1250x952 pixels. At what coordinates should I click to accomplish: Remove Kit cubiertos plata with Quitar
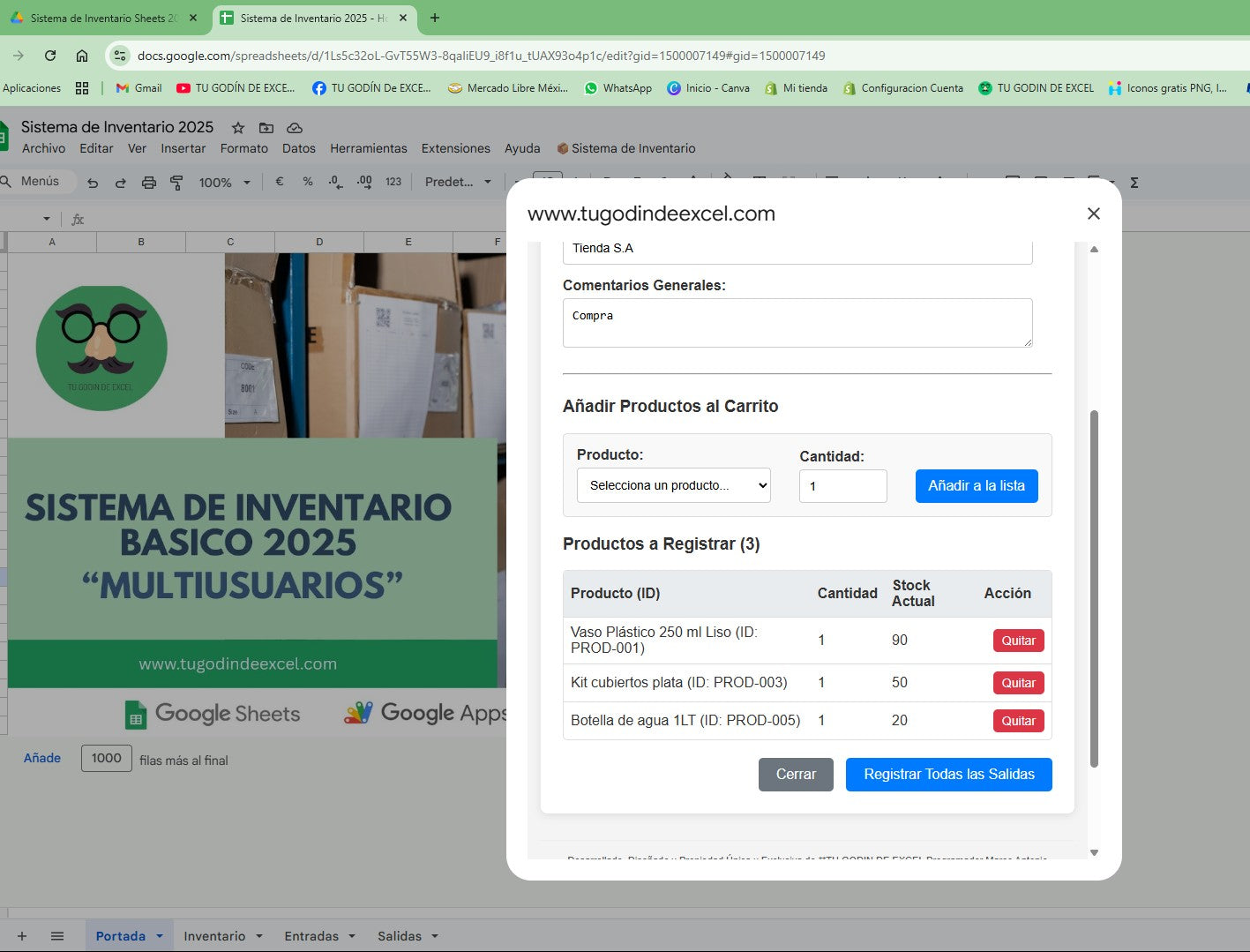tap(1018, 683)
